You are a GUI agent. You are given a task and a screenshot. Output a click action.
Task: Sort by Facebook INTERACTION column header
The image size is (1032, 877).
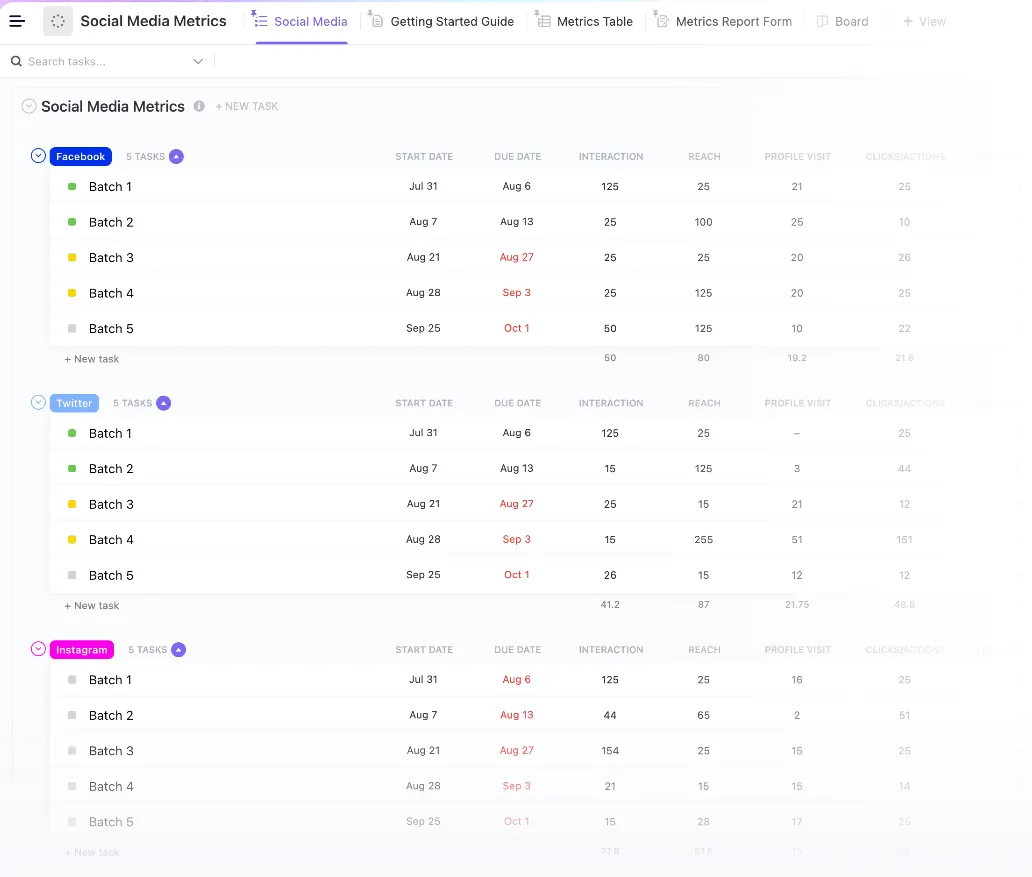pos(611,157)
